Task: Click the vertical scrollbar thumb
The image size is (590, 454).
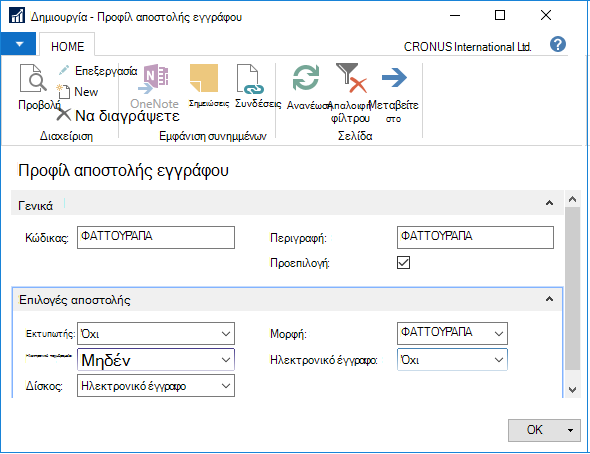Action: click(x=573, y=288)
